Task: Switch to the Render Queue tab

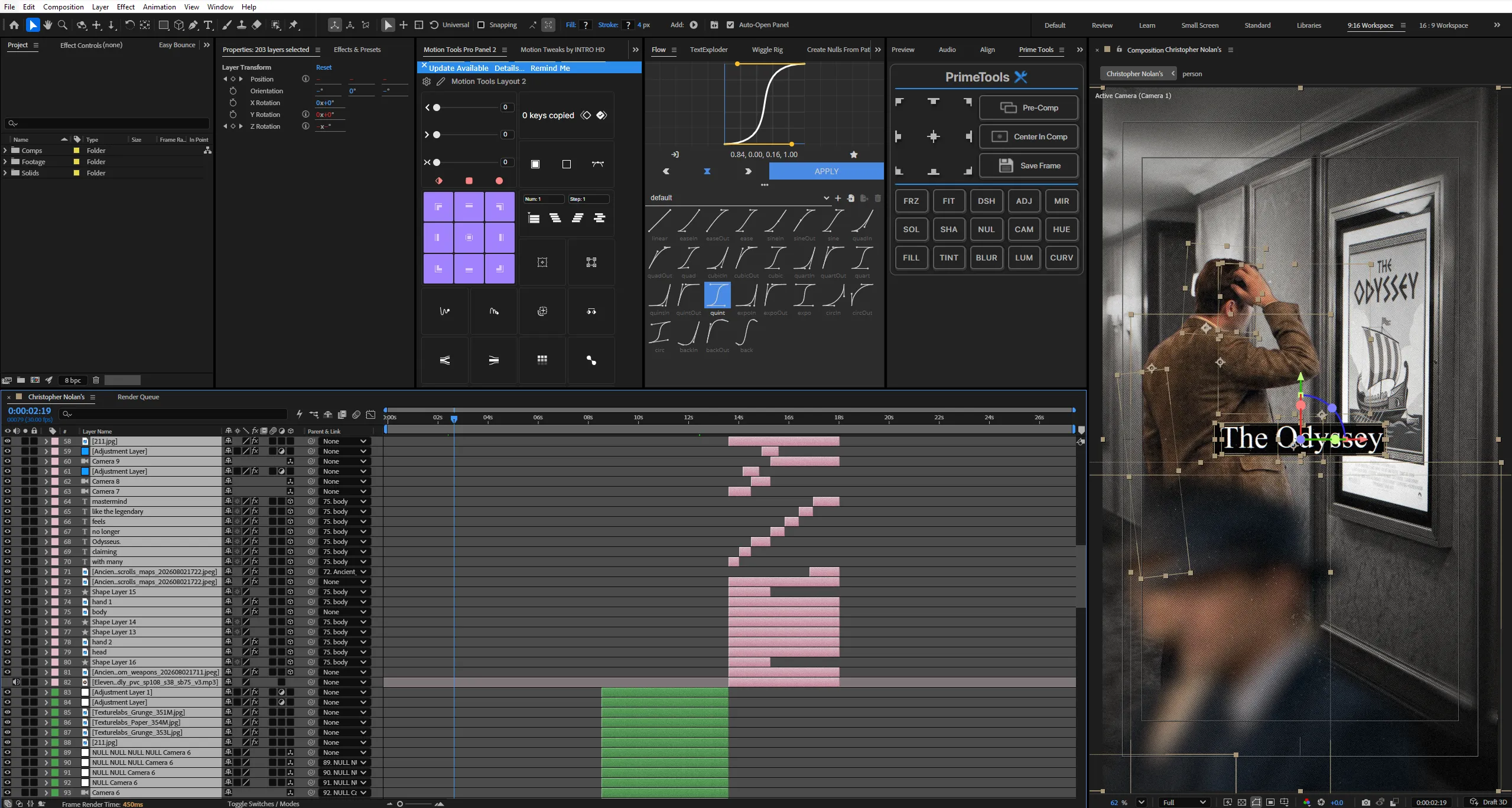Action: point(138,397)
